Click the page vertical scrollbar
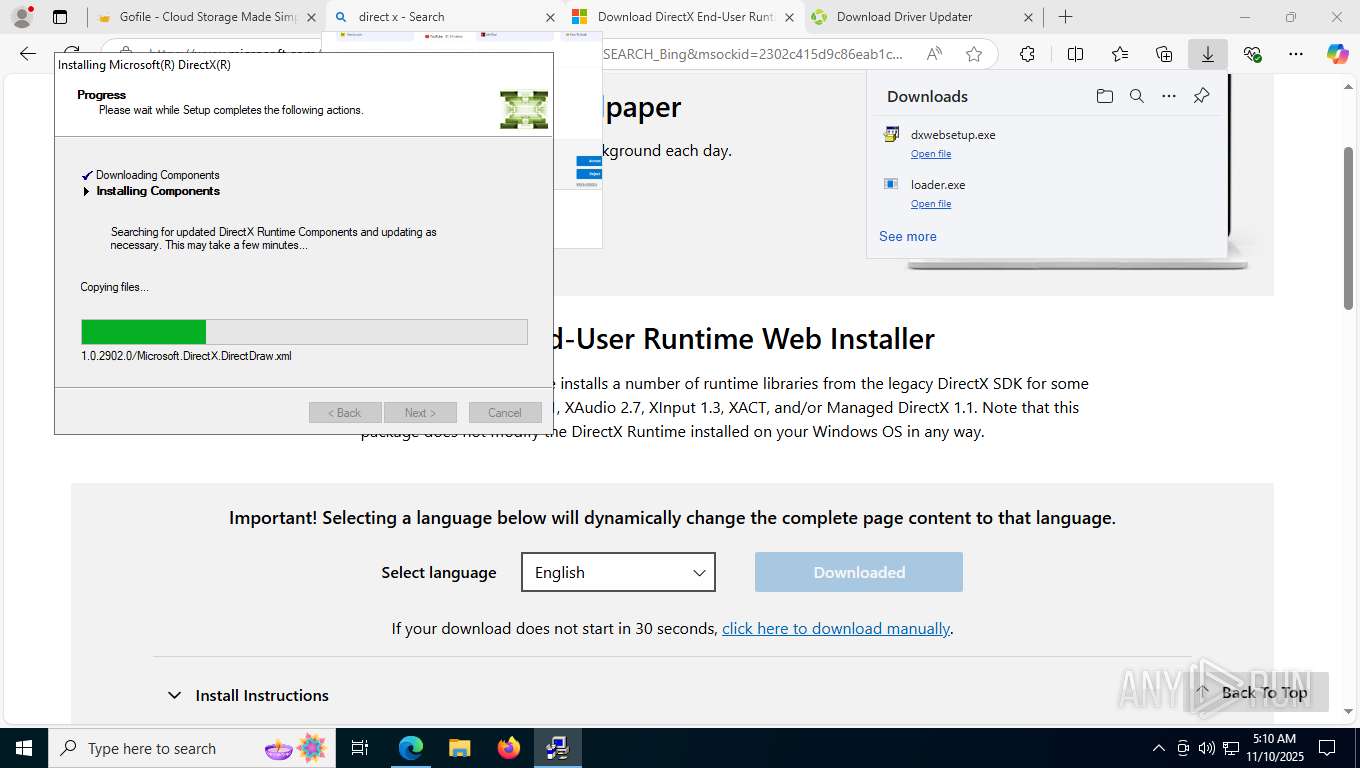 1348,228
